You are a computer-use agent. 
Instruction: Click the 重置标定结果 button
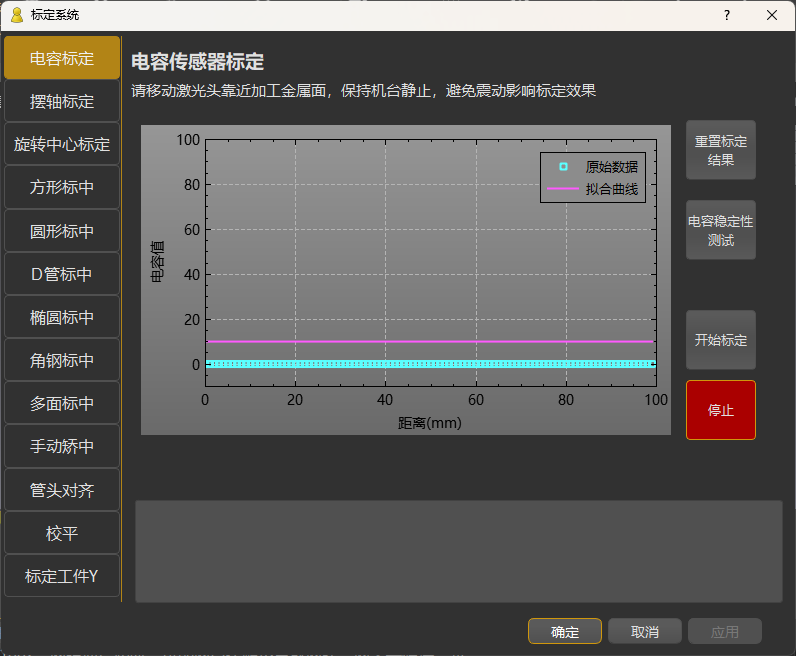[721, 150]
